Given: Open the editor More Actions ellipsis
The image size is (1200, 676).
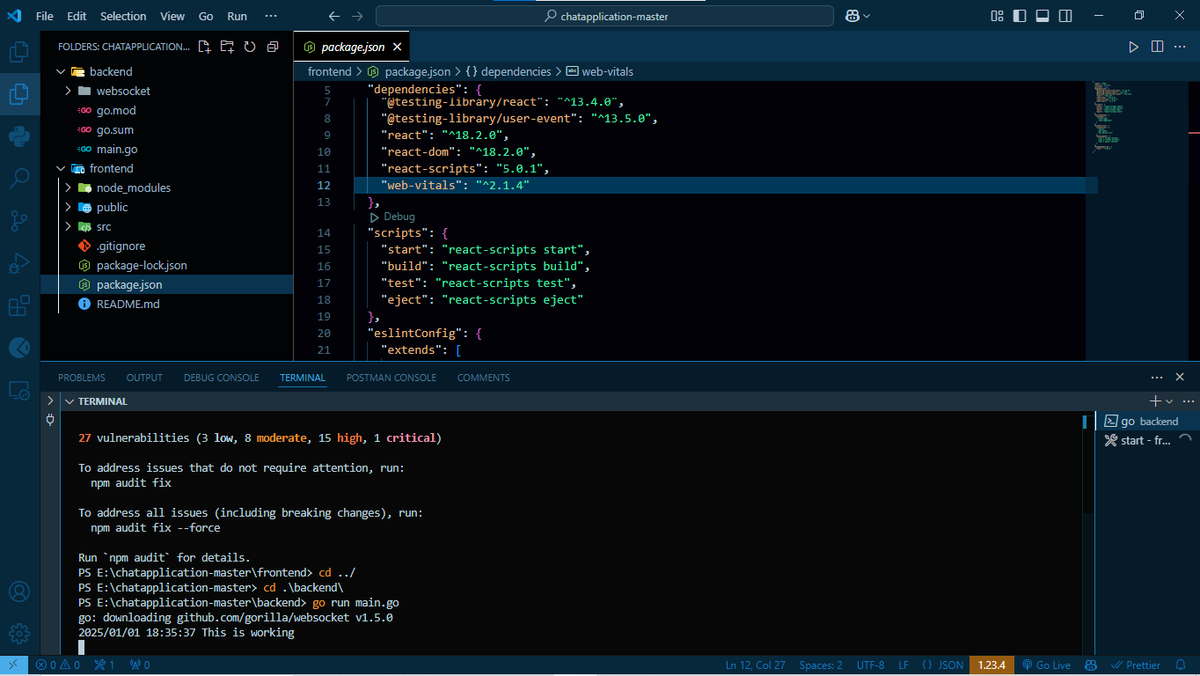Looking at the screenshot, I should point(1180,47).
